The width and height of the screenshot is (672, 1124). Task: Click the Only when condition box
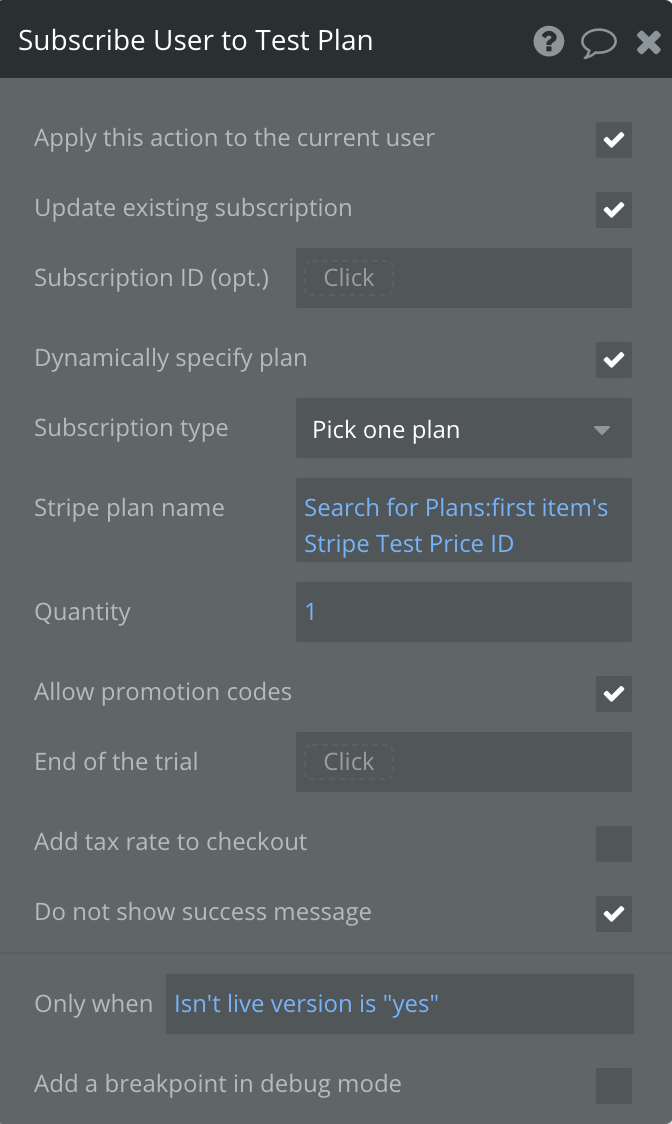tap(400, 1004)
